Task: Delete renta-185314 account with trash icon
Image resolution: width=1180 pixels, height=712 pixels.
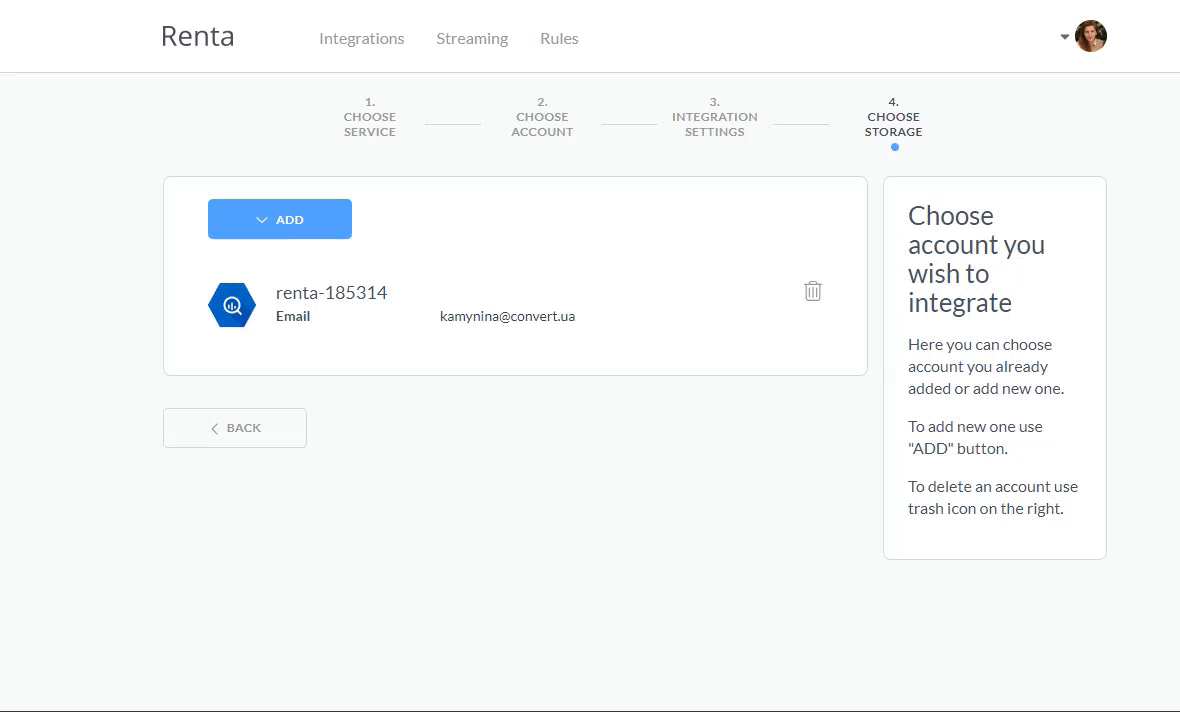Action: click(812, 291)
